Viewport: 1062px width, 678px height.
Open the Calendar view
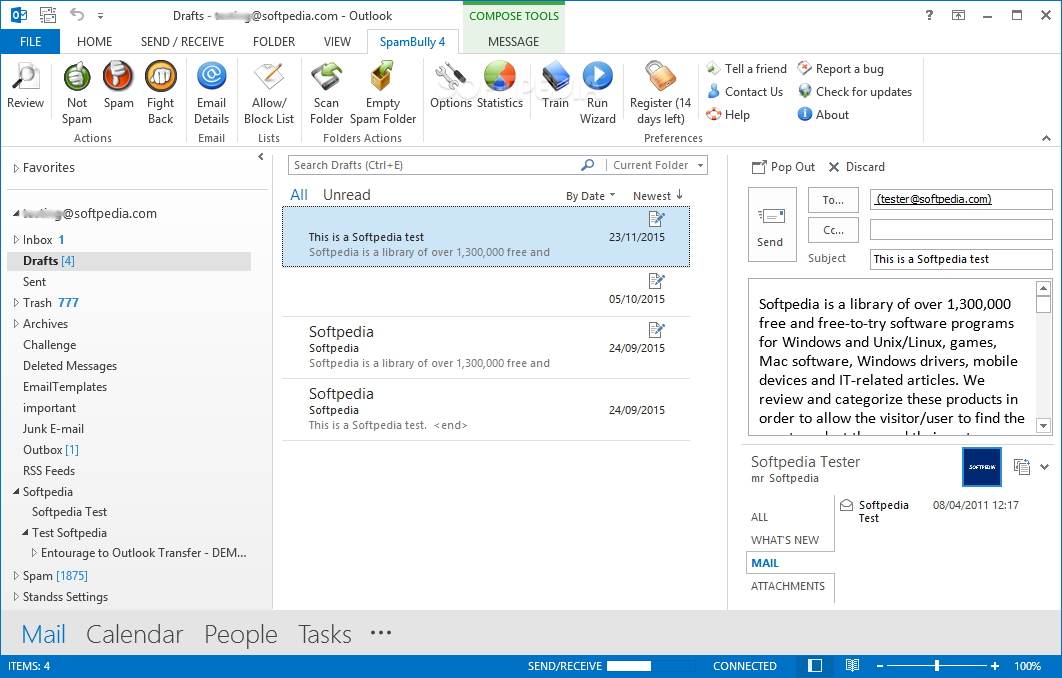point(135,634)
